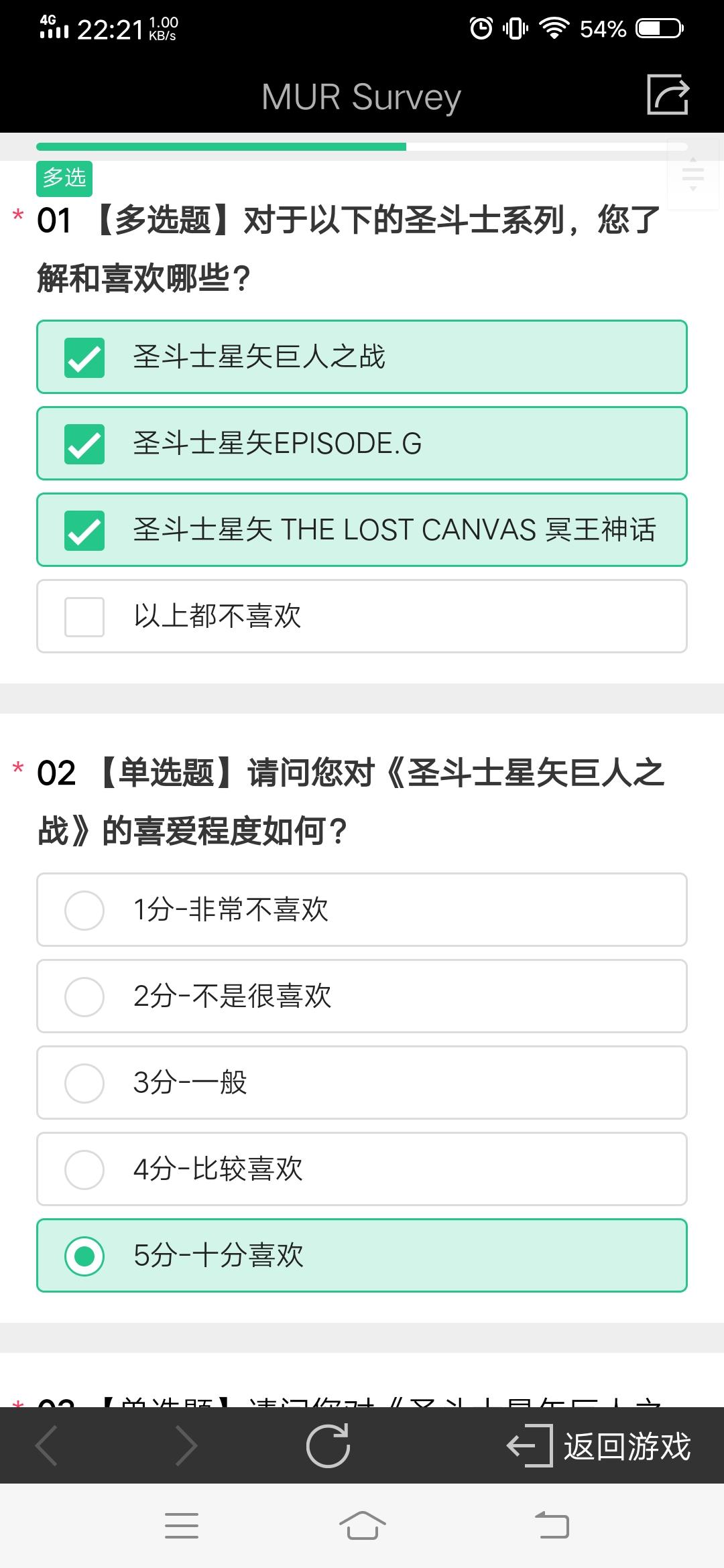Tap the MUR Survey title
Image resolution: width=724 pixels, height=1568 pixels.
click(361, 97)
